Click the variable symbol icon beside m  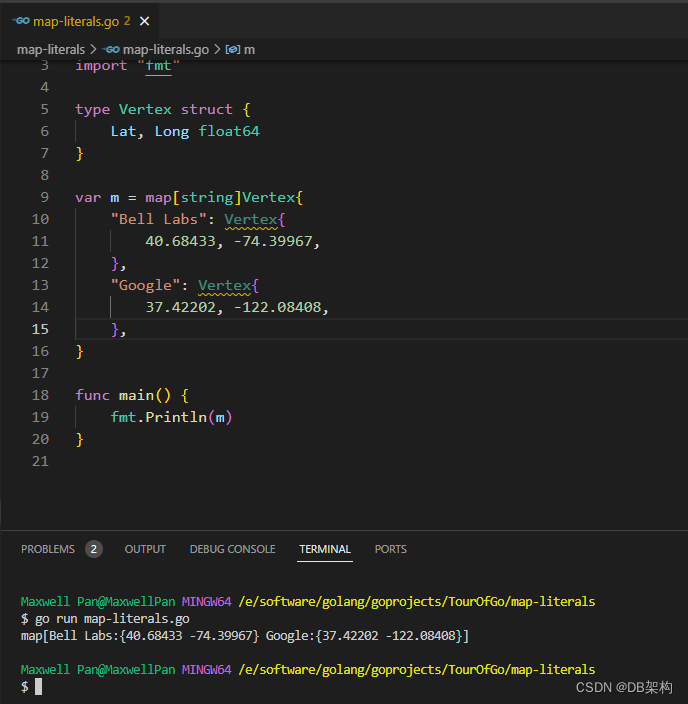pos(233,49)
